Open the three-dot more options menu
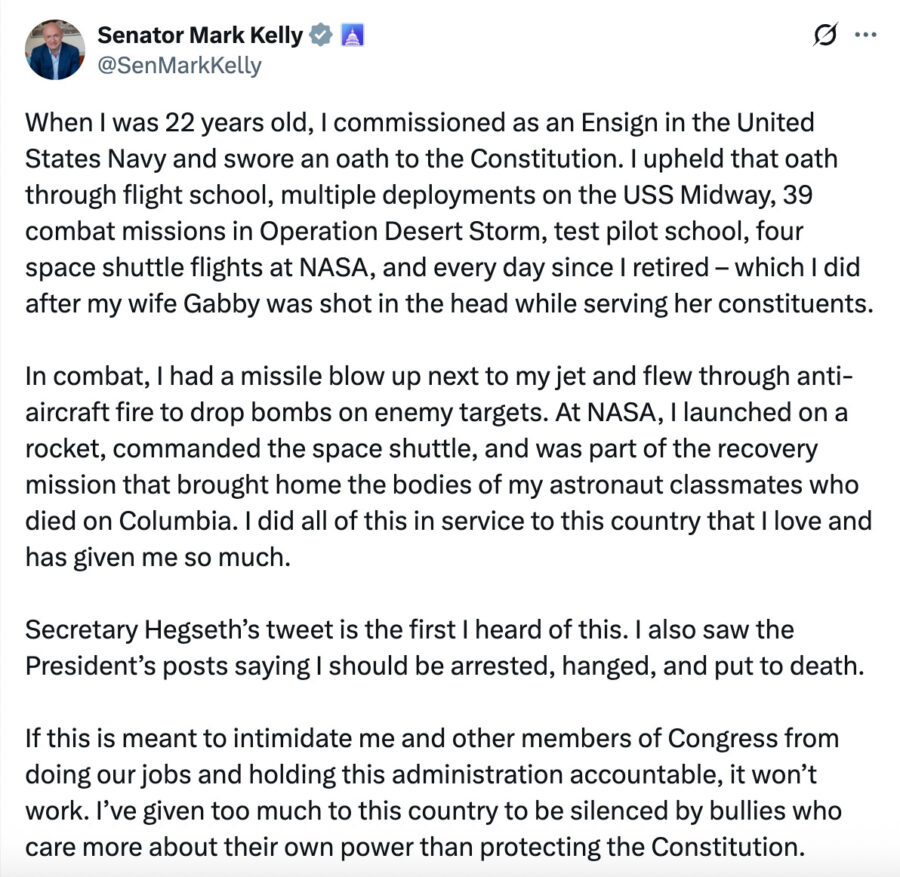 pos(864,36)
